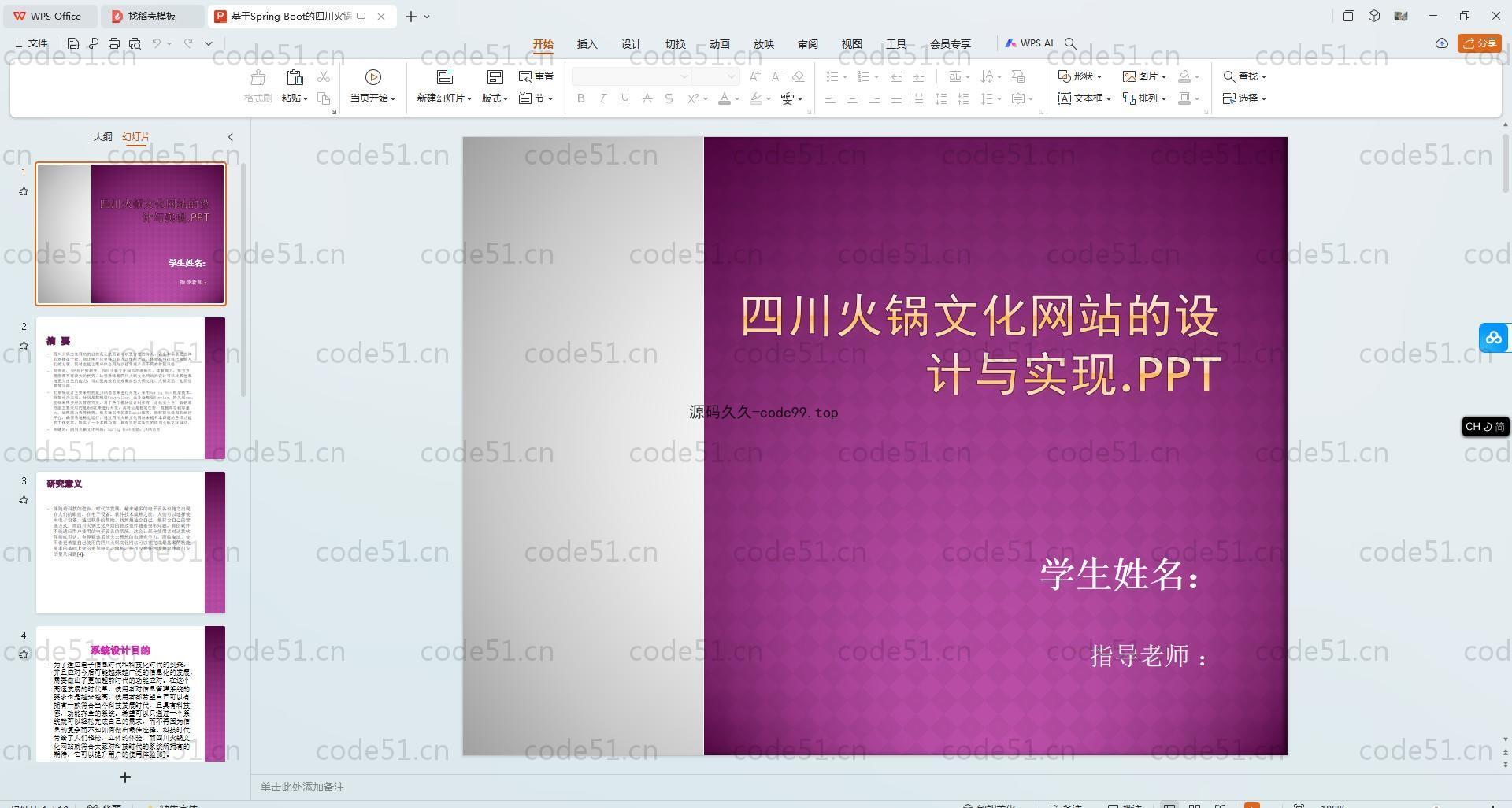Viewport: 1512px width, 808px height.
Task: Click the font color A swatch
Action: click(724, 98)
